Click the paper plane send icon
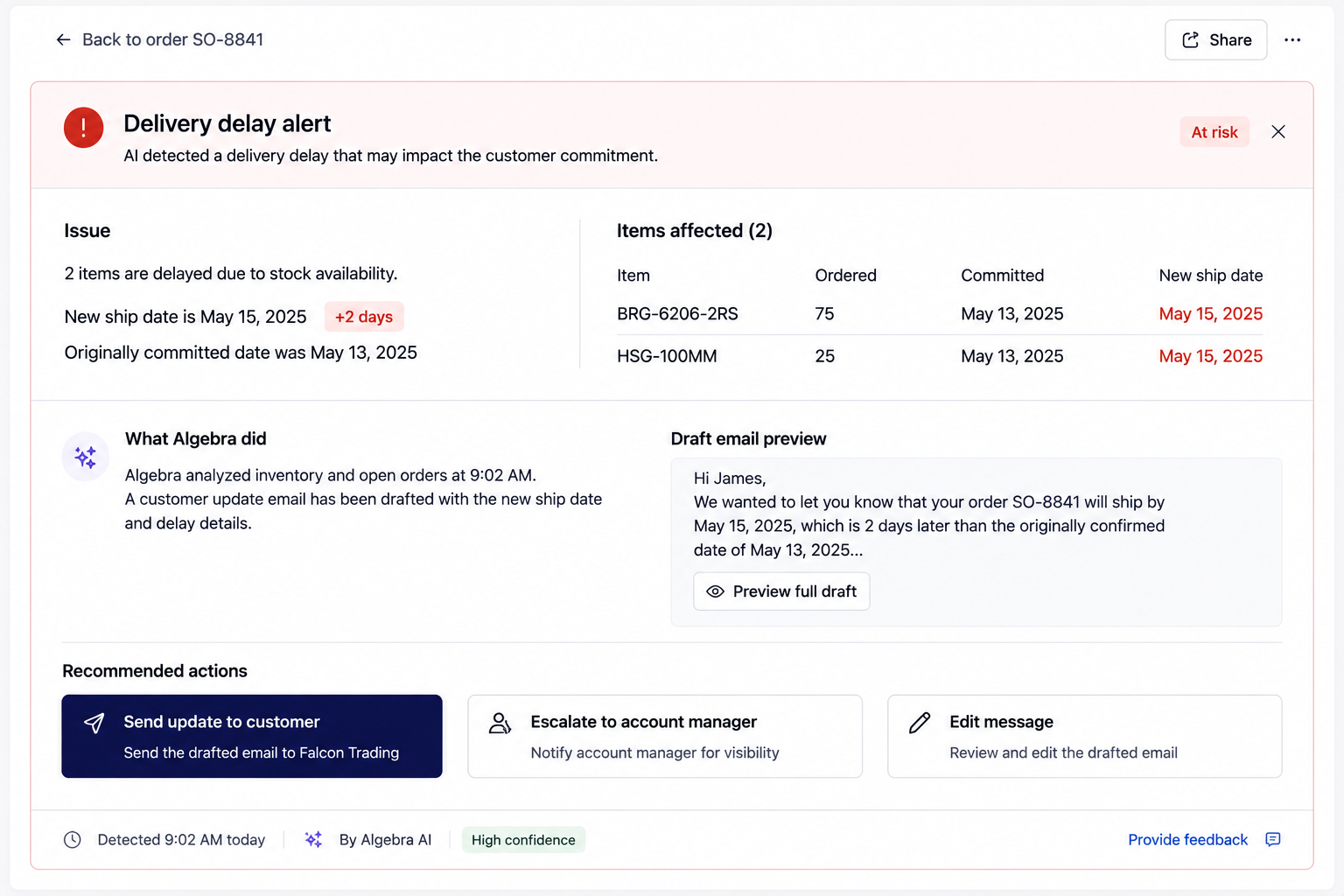1344x896 pixels. 94,723
